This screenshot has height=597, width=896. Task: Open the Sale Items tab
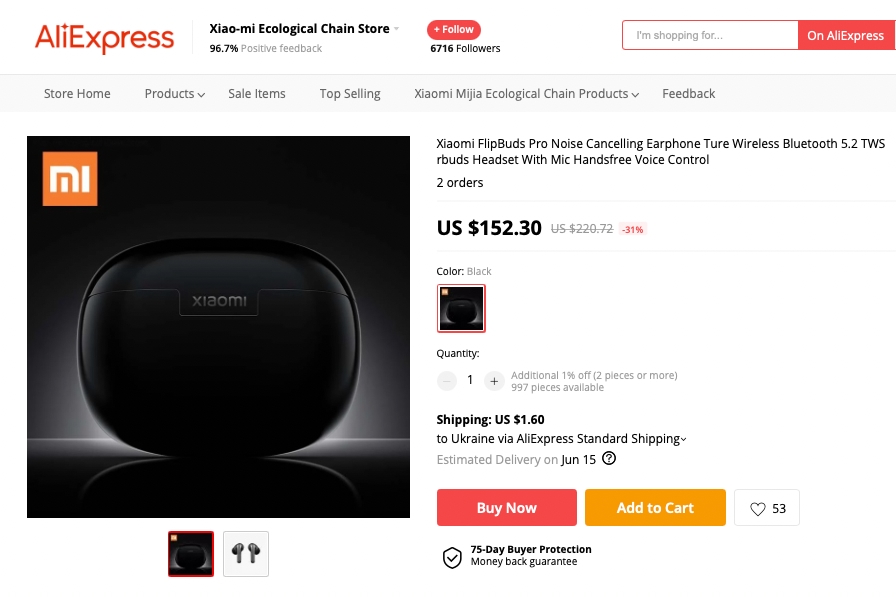pos(257,94)
